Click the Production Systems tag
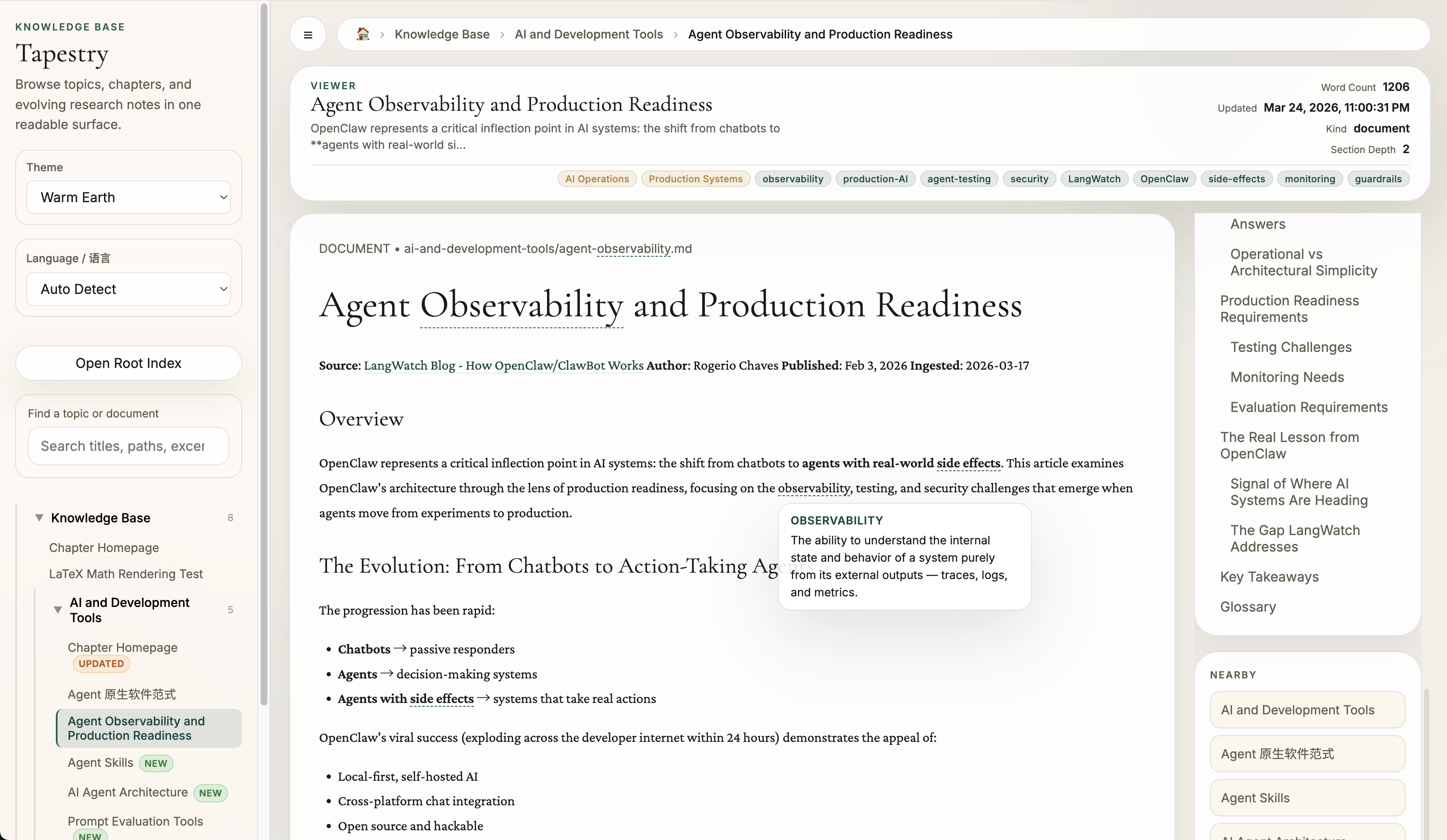The height and width of the screenshot is (840, 1447). [695, 179]
